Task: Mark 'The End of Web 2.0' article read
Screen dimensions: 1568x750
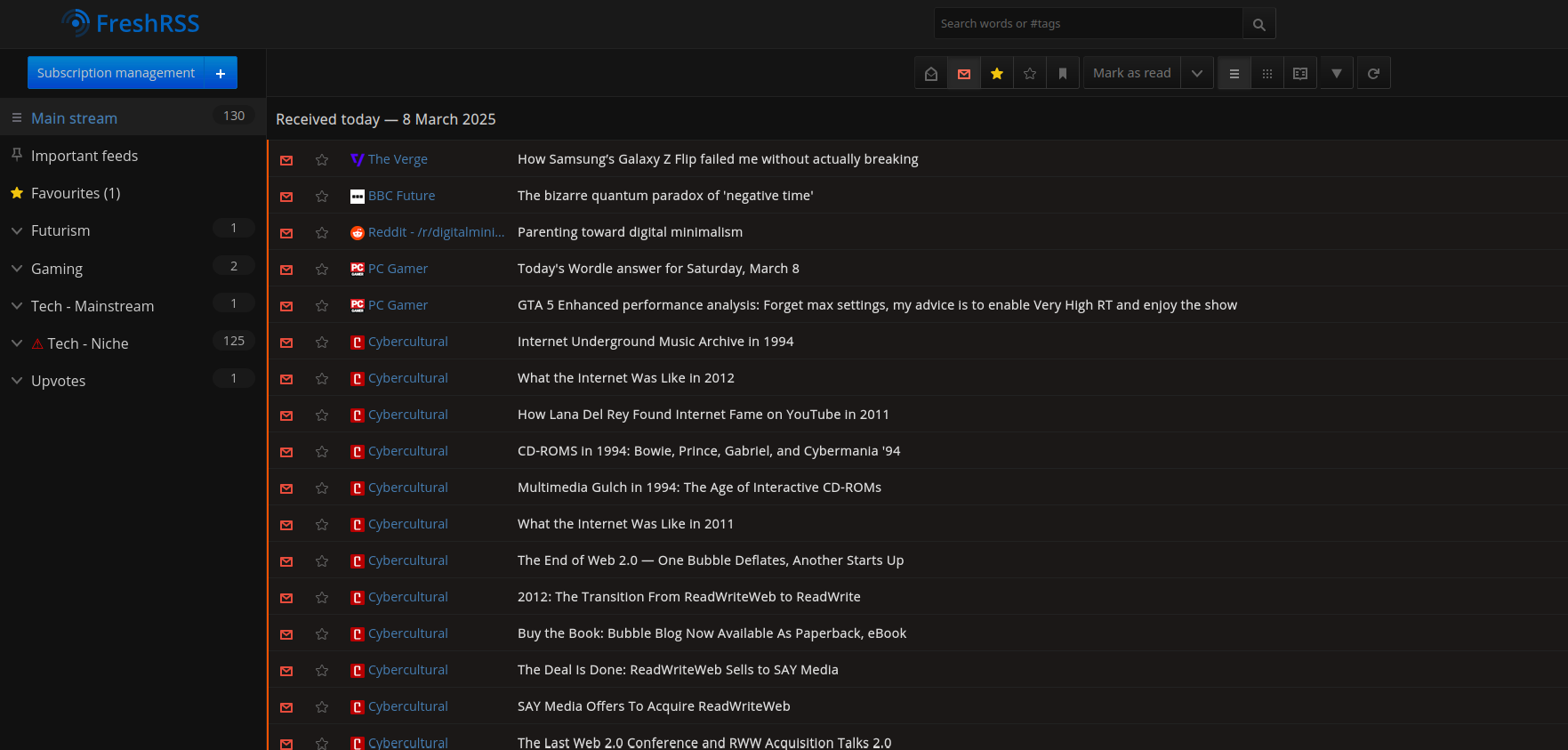Action: 286,561
